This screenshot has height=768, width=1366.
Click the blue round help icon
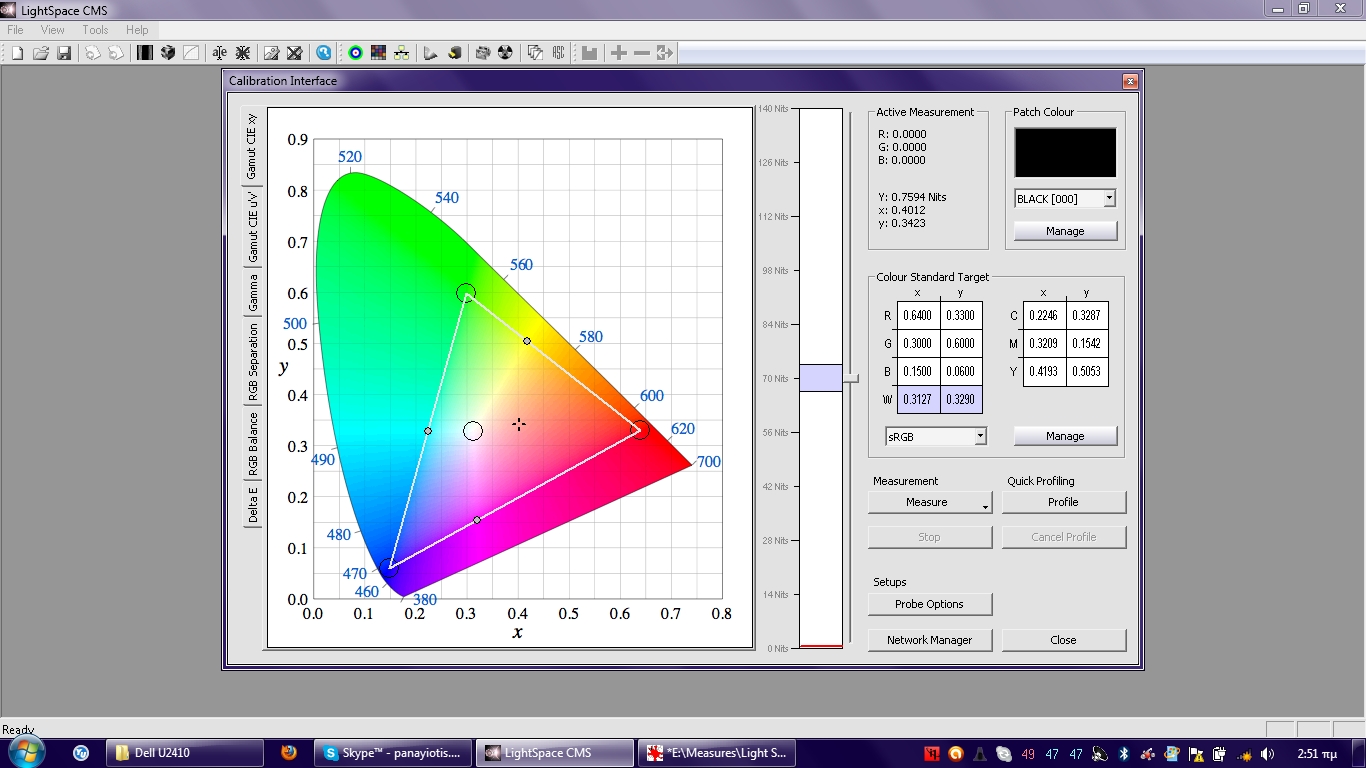[x=323, y=53]
